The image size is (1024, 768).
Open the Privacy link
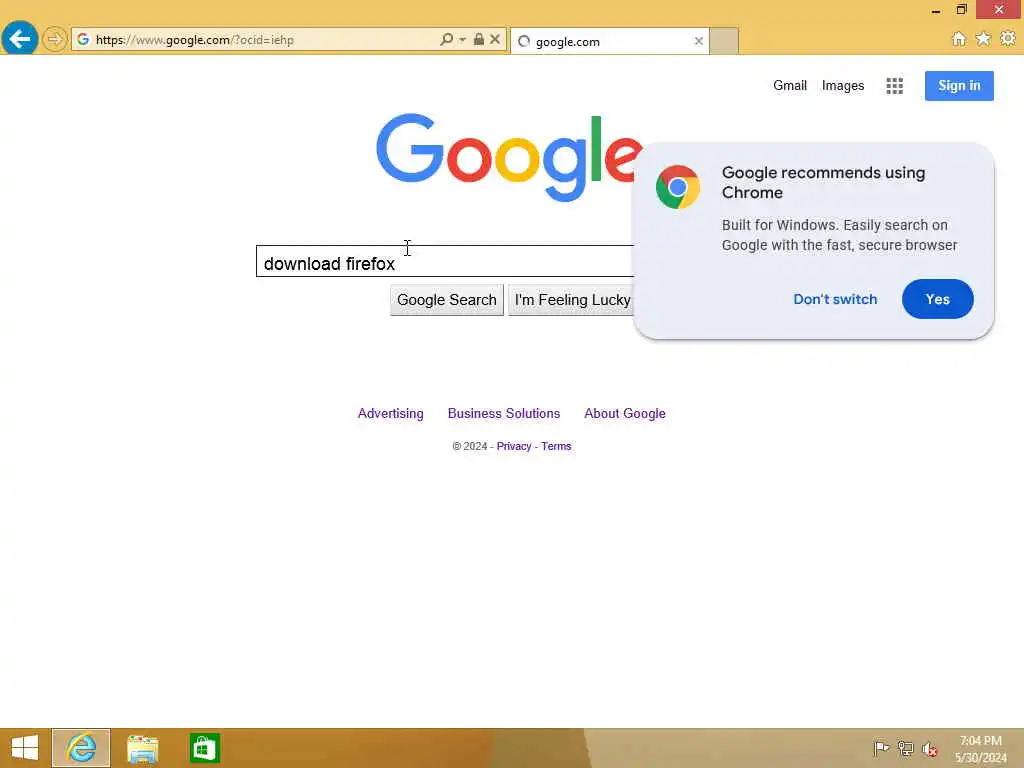[x=514, y=446]
